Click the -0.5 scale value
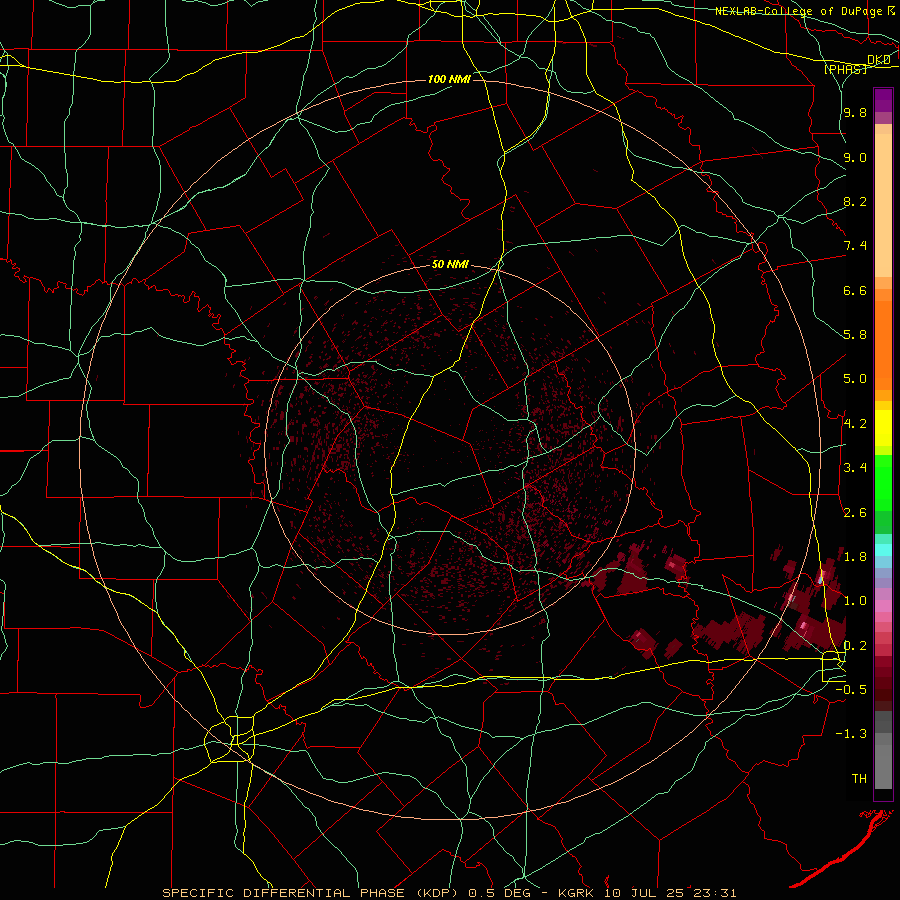The width and height of the screenshot is (900, 900). tap(851, 690)
